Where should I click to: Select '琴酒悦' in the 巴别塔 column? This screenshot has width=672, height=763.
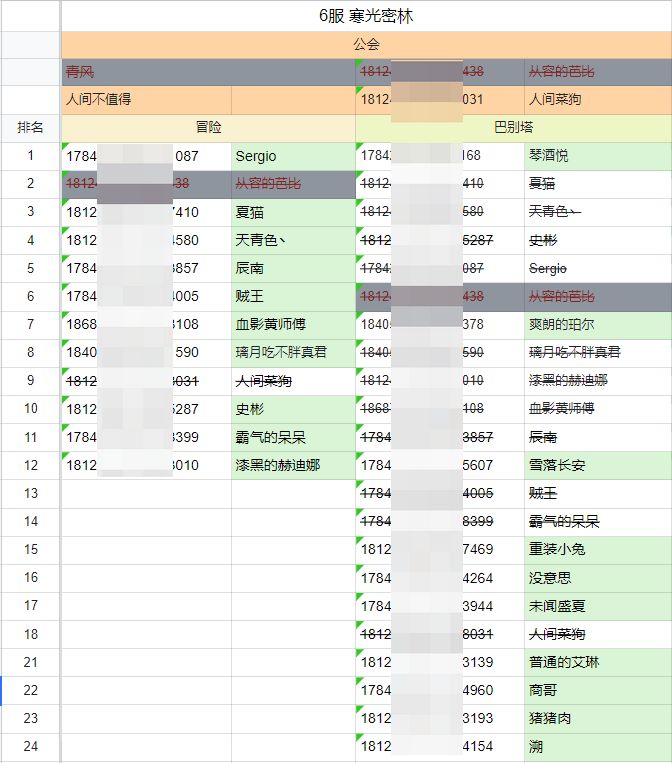click(598, 156)
